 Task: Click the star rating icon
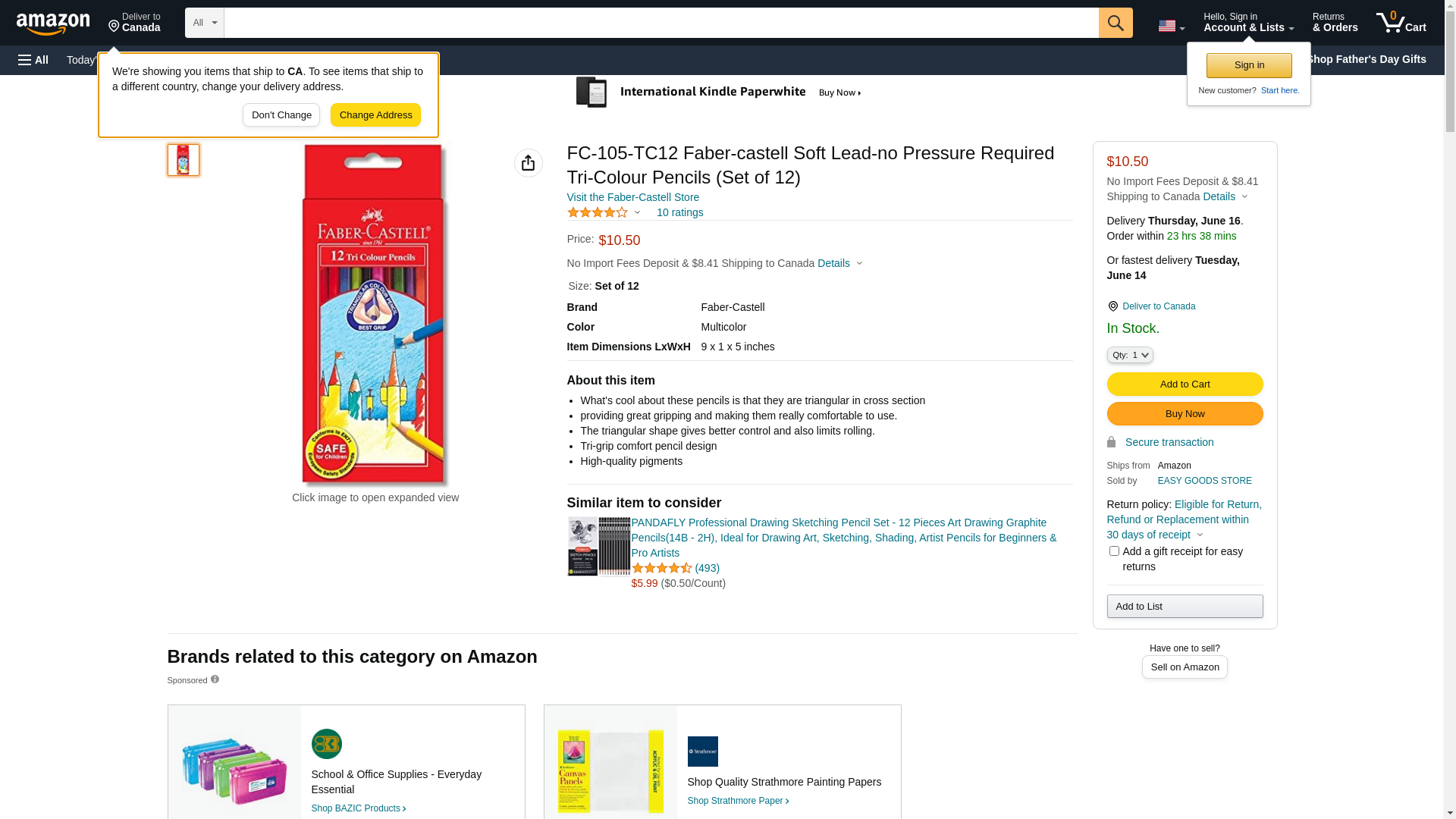pos(598,213)
